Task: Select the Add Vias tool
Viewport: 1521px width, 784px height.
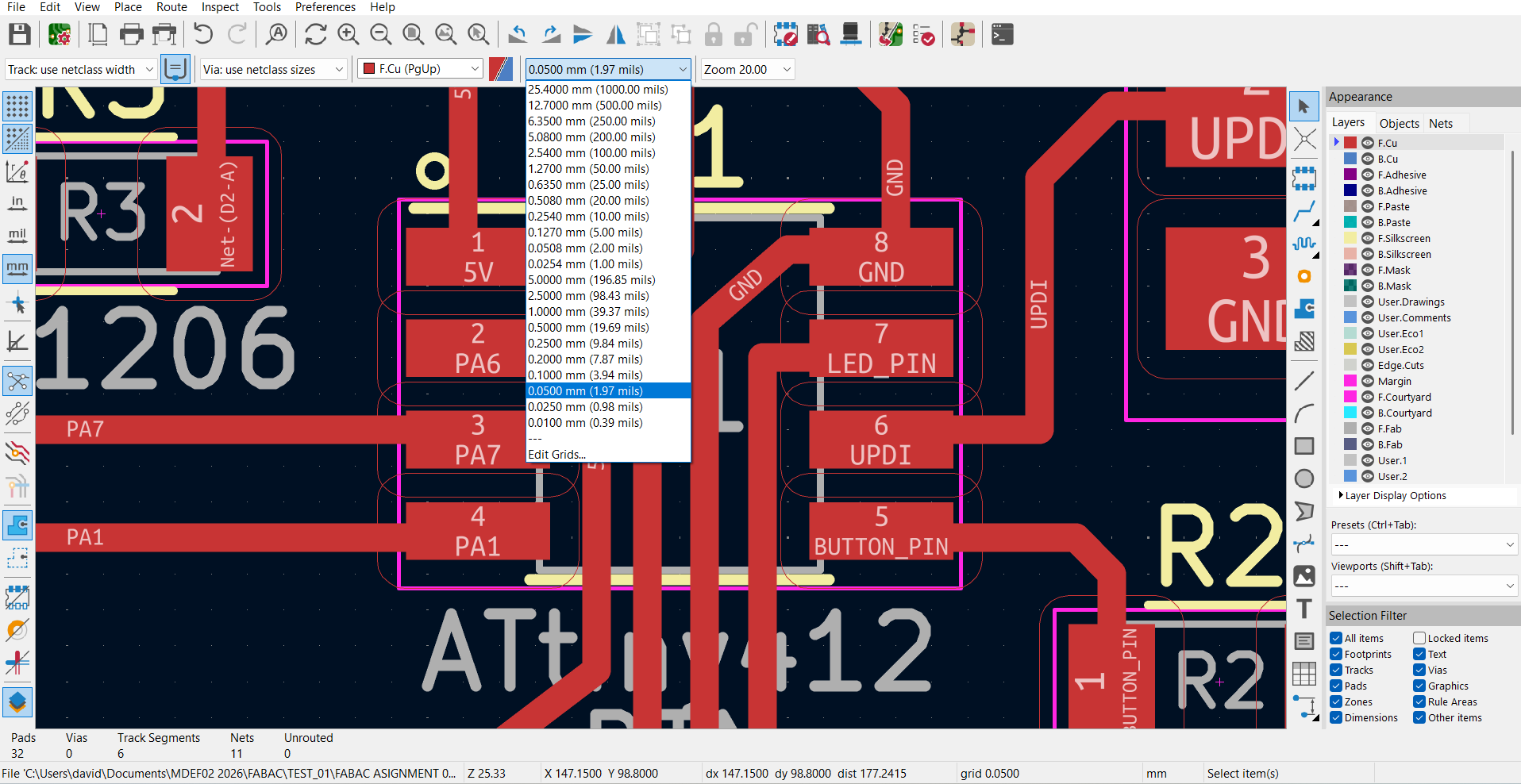Action: pyautogui.click(x=1303, y=276)
